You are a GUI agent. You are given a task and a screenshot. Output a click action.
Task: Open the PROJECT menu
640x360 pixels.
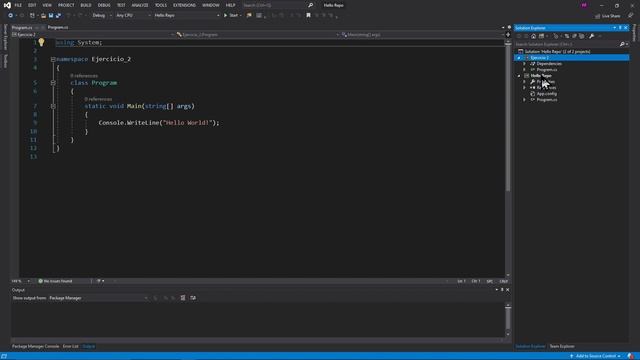(66, 5)
